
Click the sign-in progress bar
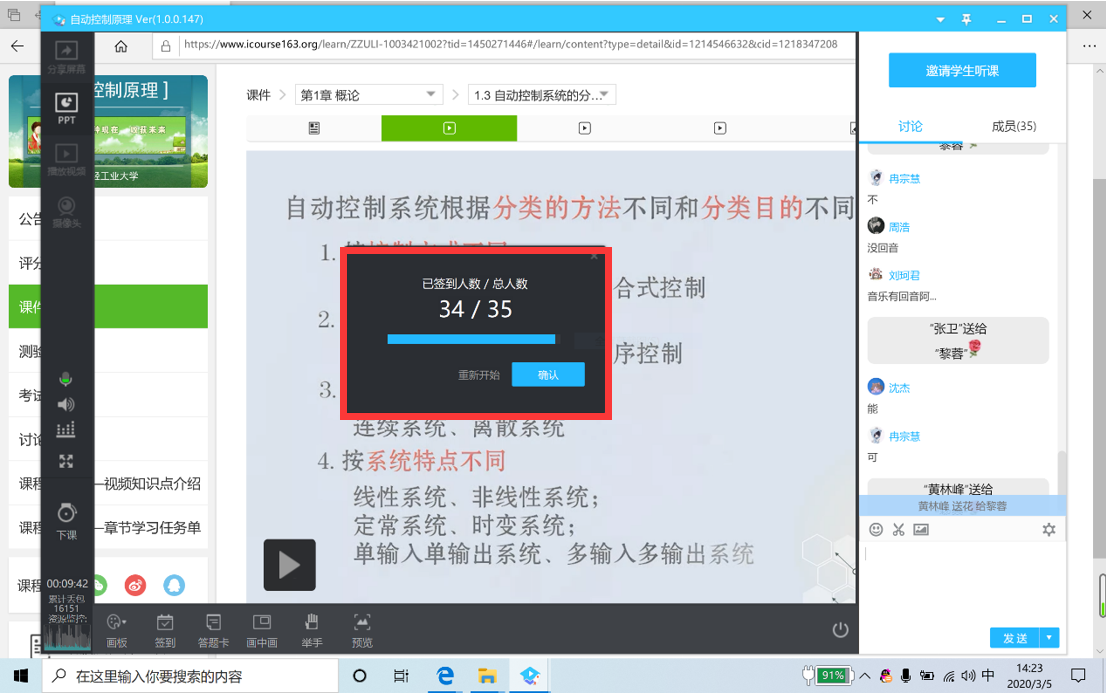tap(471, 339)
